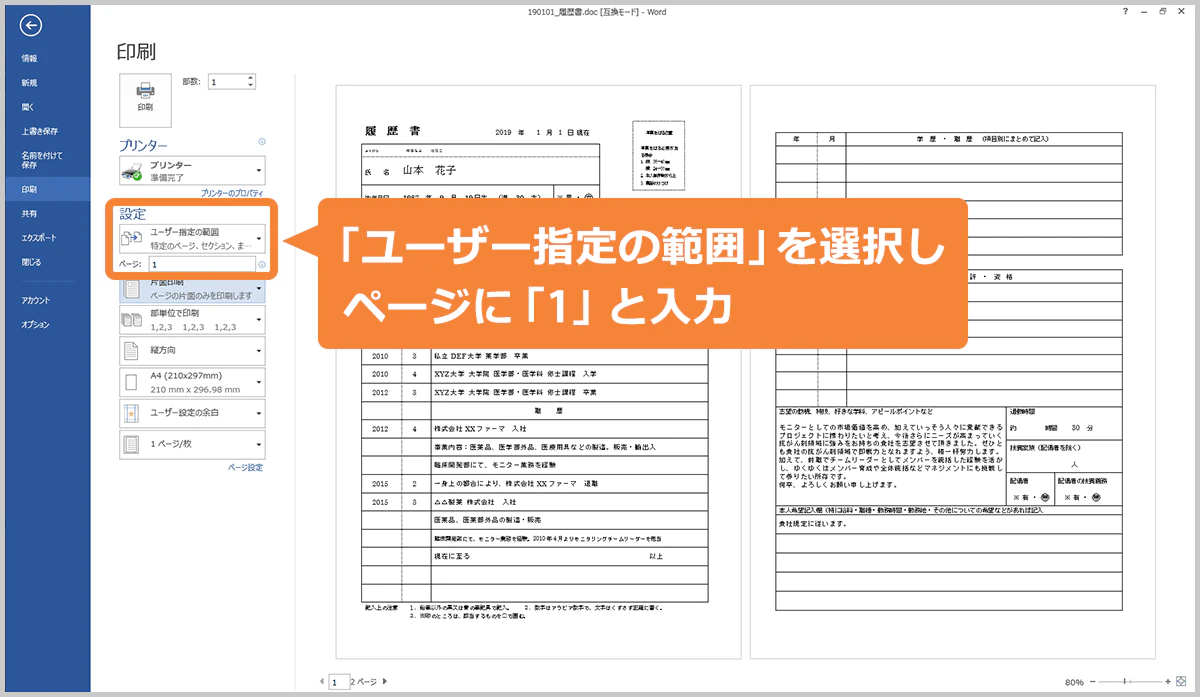Open the A4 paper size dropdown
The image size is (1200, 697).
192,382
